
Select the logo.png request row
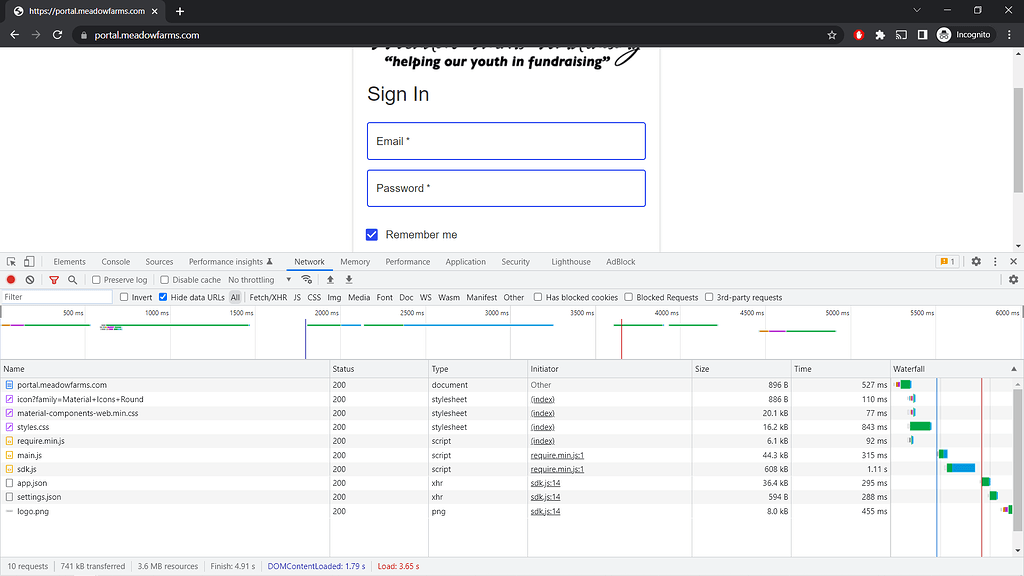[x=445, y=511]
